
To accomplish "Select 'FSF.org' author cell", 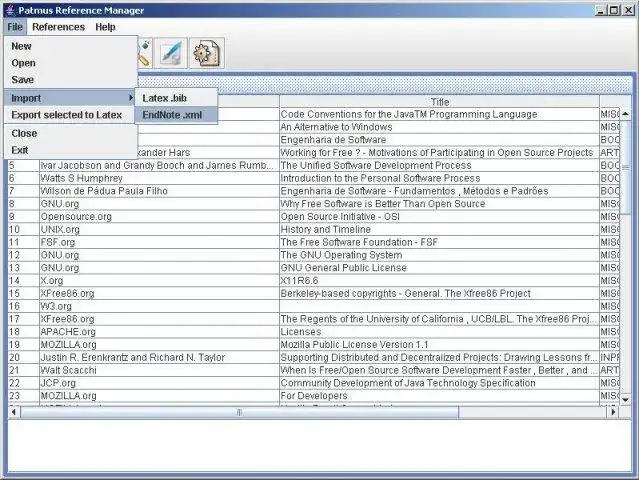I will (x=159, y=242).
